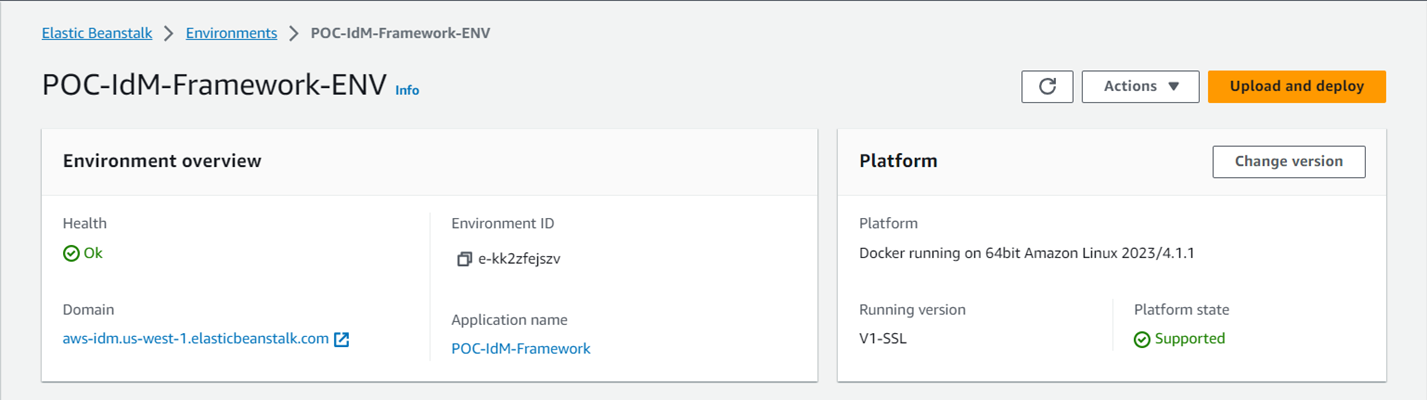
Task: Click the Domain label
Action: coord(89,310)
